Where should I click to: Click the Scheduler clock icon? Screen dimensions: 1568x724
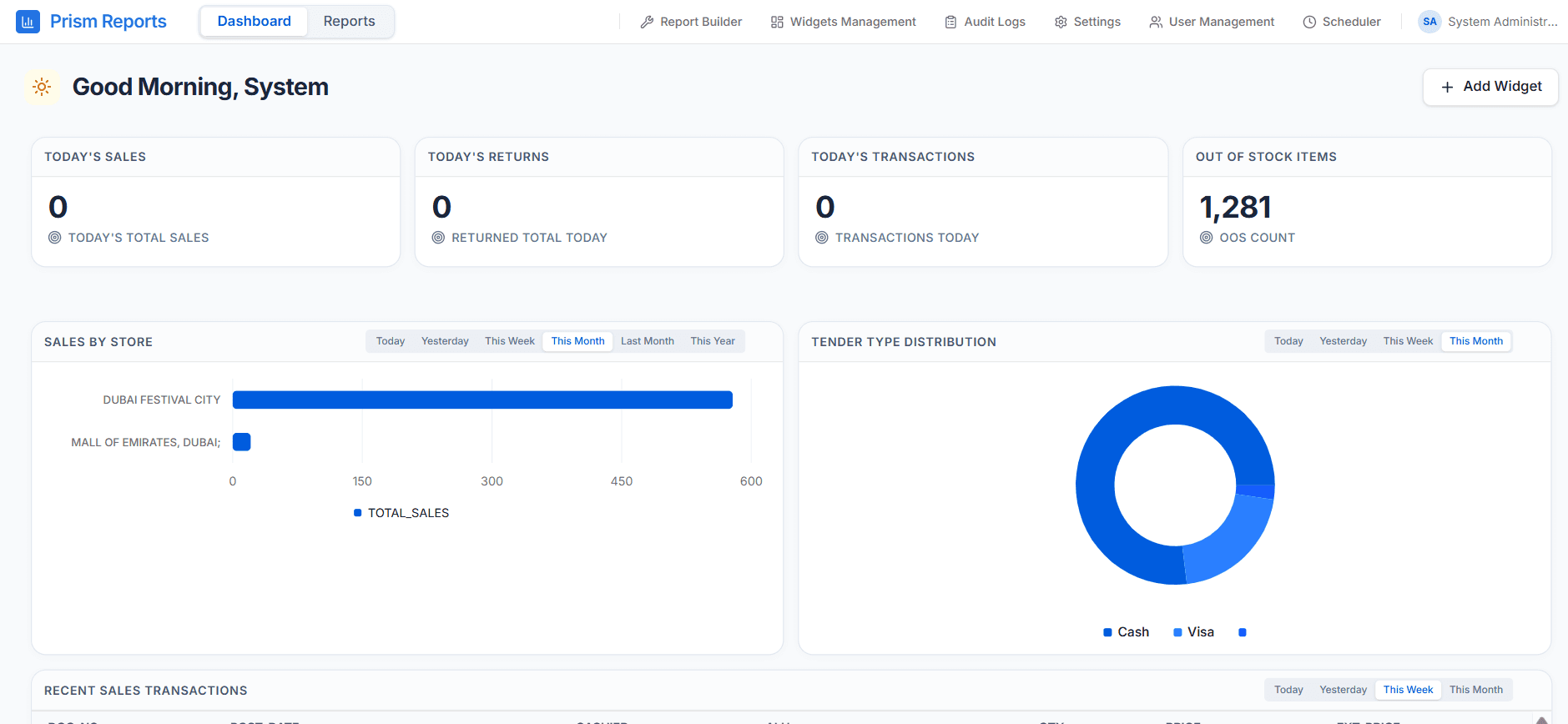tap(1309, 23)
